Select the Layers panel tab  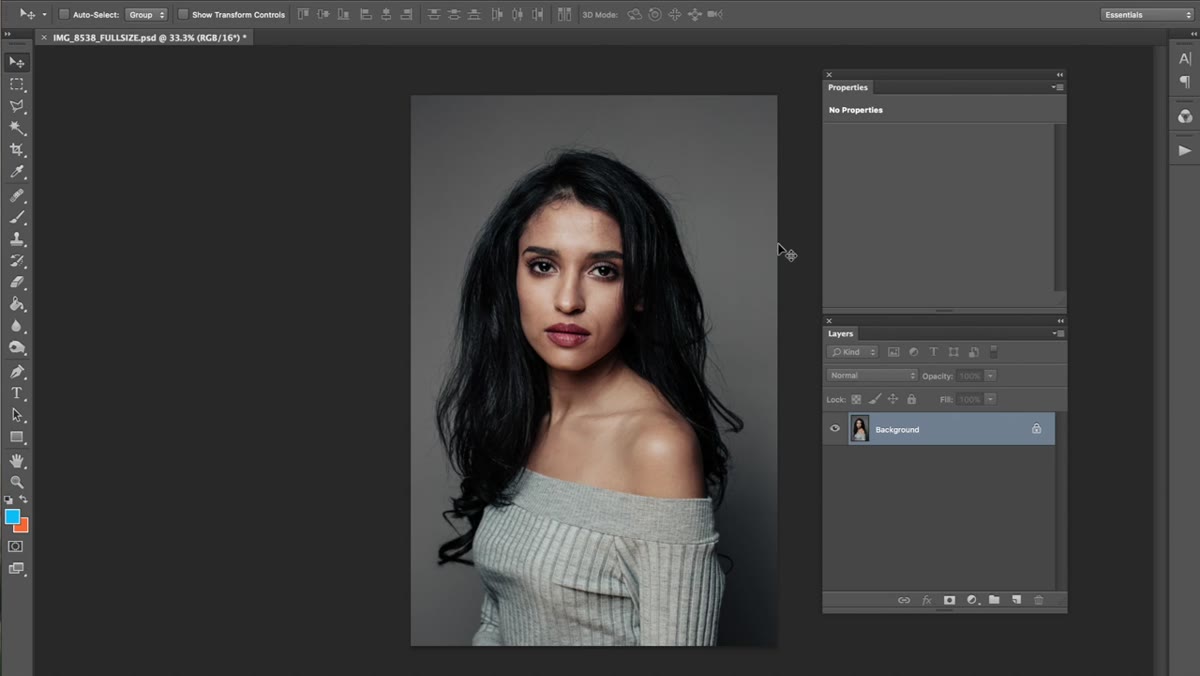click(x=841, y=333)
